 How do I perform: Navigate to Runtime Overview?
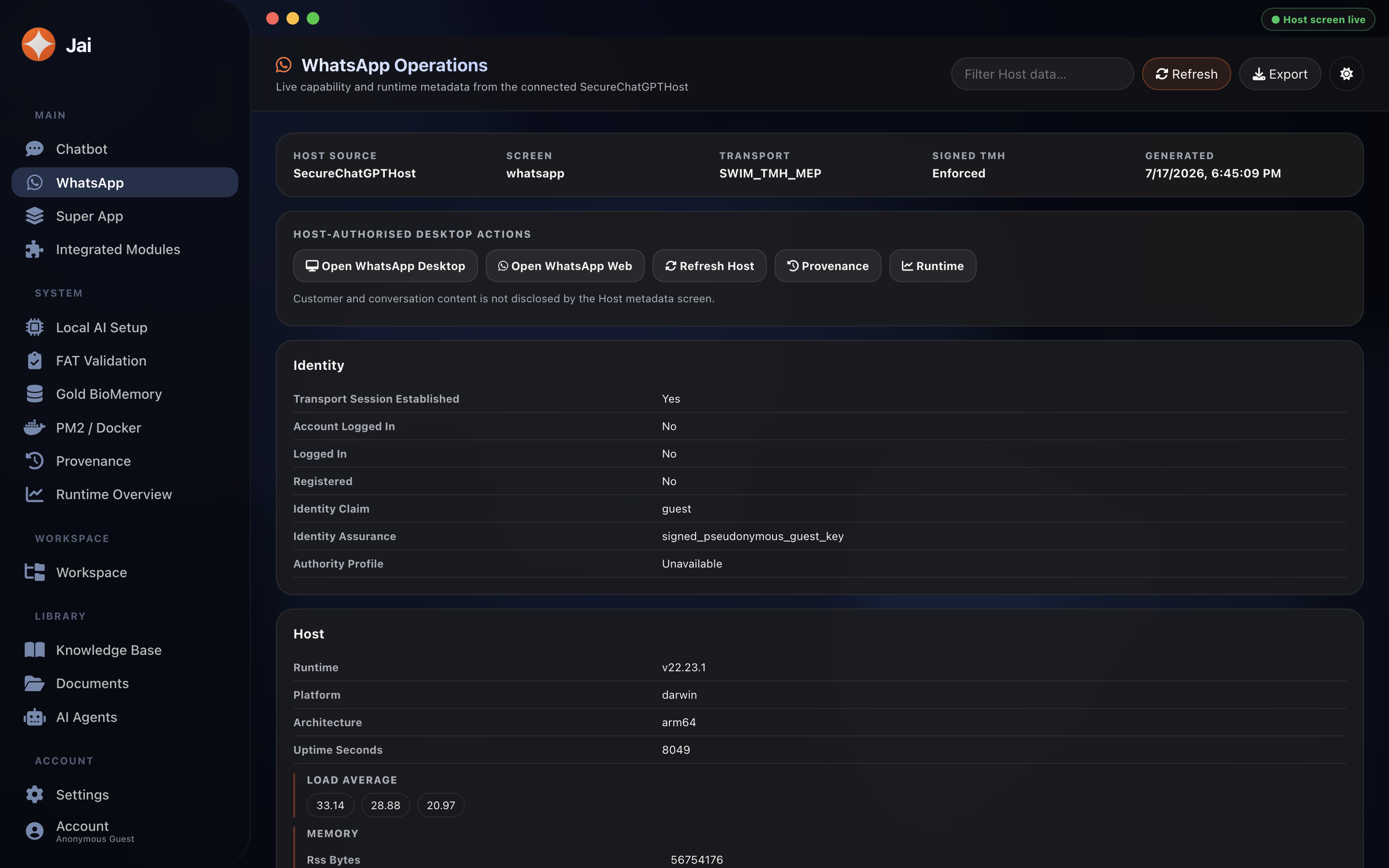tap(124, 494)
